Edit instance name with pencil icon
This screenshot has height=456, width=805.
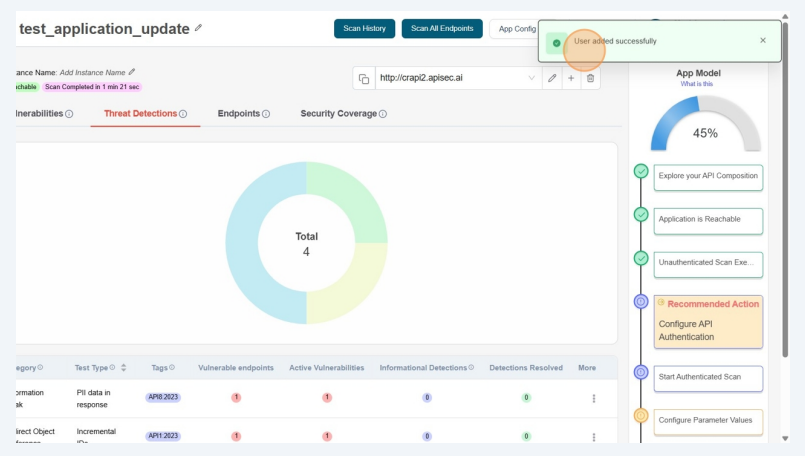[x=132, y=72]
